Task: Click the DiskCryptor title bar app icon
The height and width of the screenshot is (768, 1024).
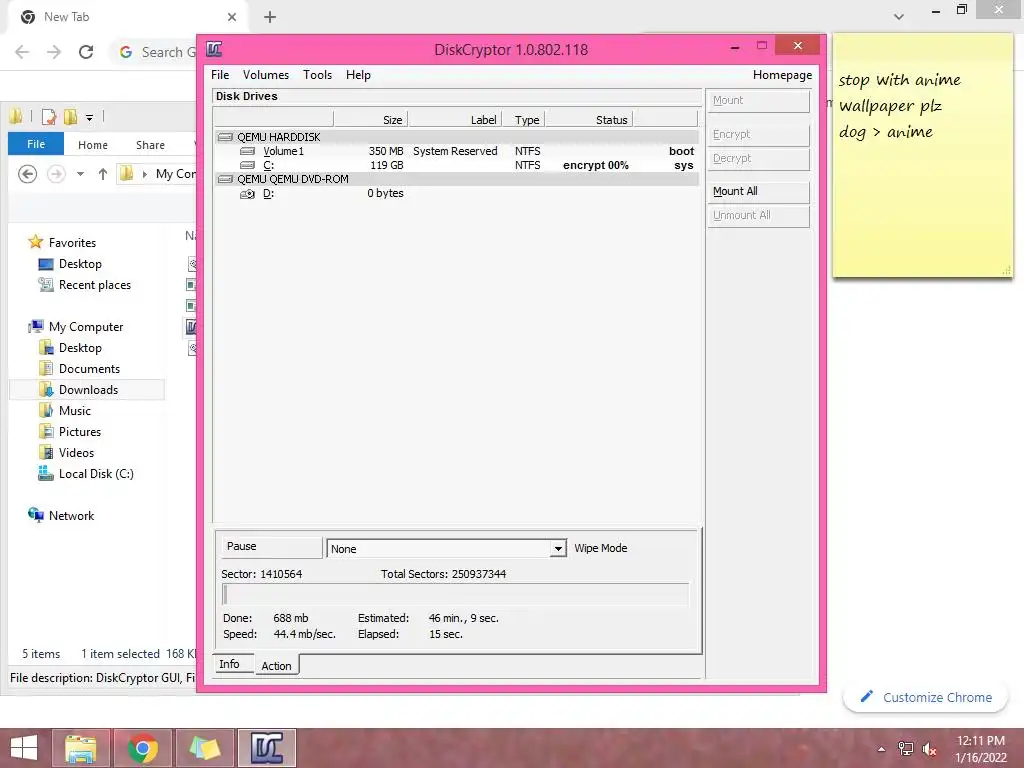Action: point(214,49)
